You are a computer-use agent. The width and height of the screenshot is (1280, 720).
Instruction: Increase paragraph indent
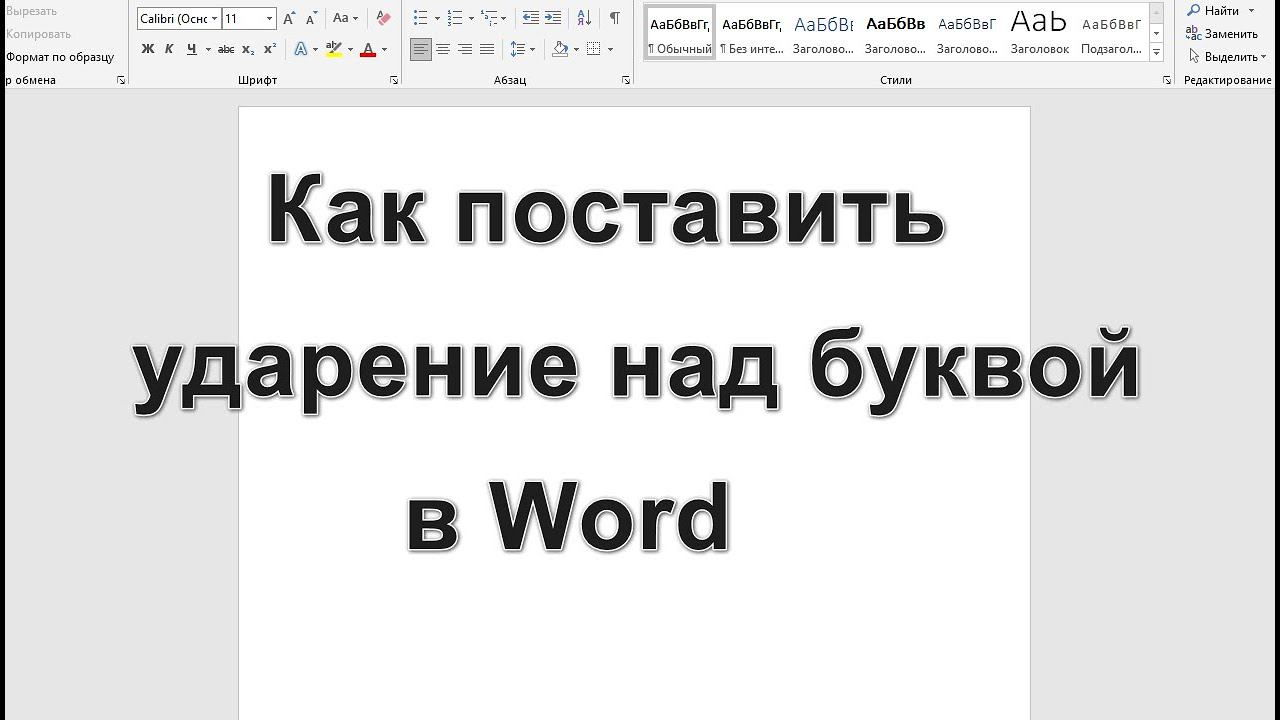click(x=553, y=18)
